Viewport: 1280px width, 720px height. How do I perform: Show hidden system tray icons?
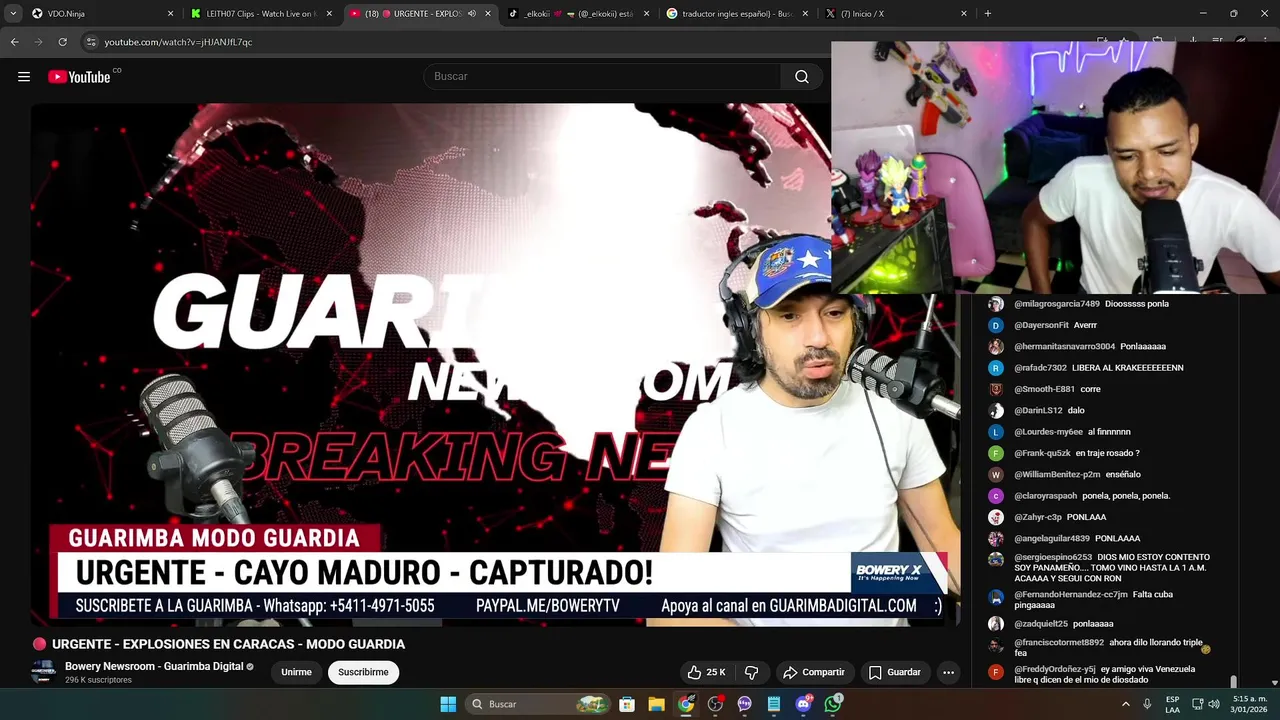click(1126, 704)
